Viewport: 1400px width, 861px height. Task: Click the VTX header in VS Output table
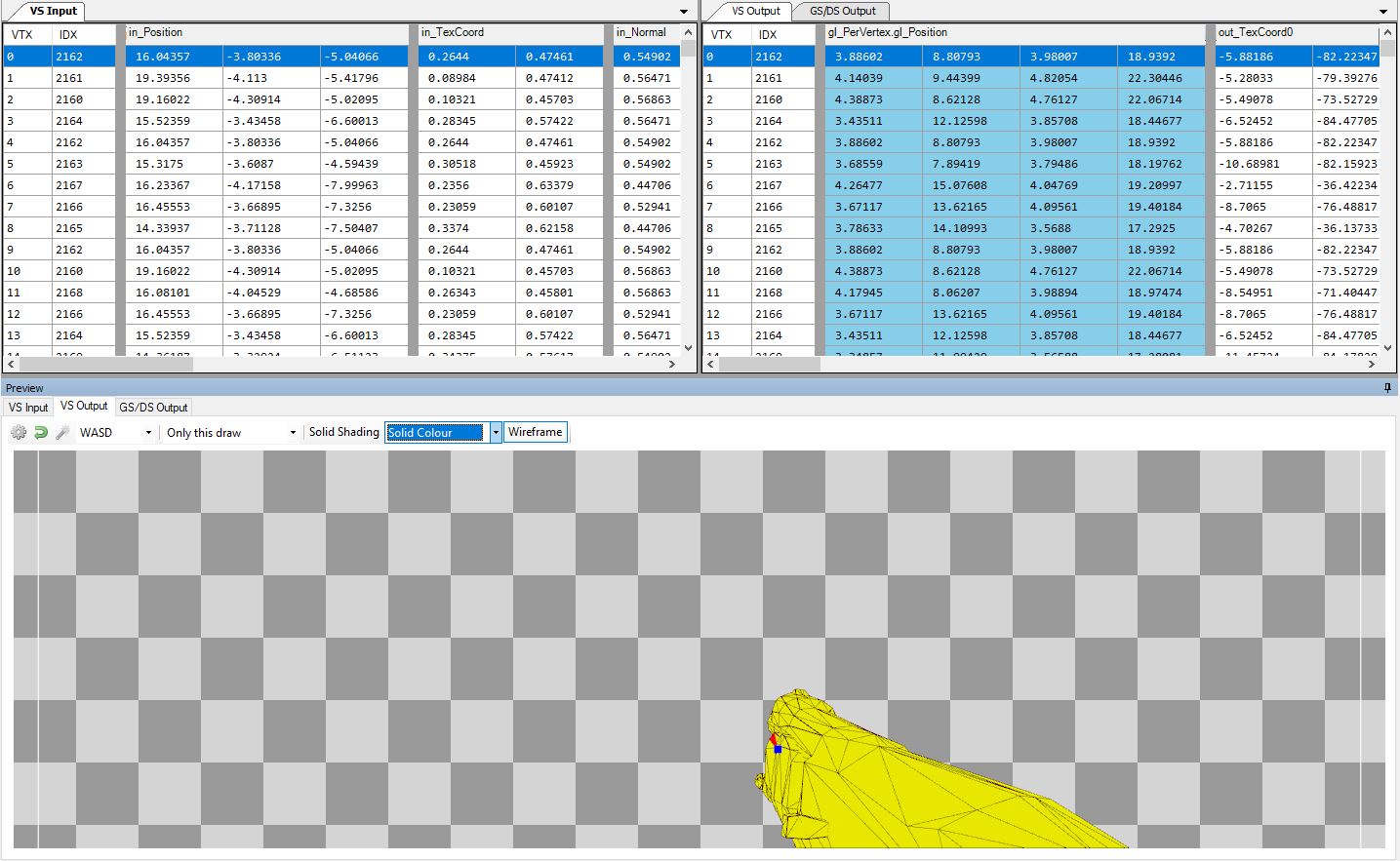pyautogui.click(x=726, y=34)
